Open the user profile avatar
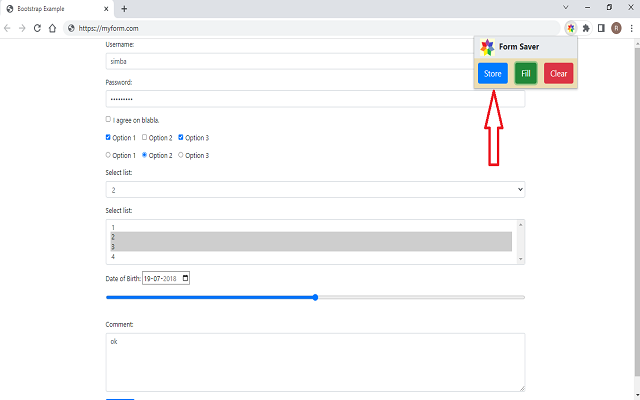Viewport: 640px width, 400px height. point(615,28)
